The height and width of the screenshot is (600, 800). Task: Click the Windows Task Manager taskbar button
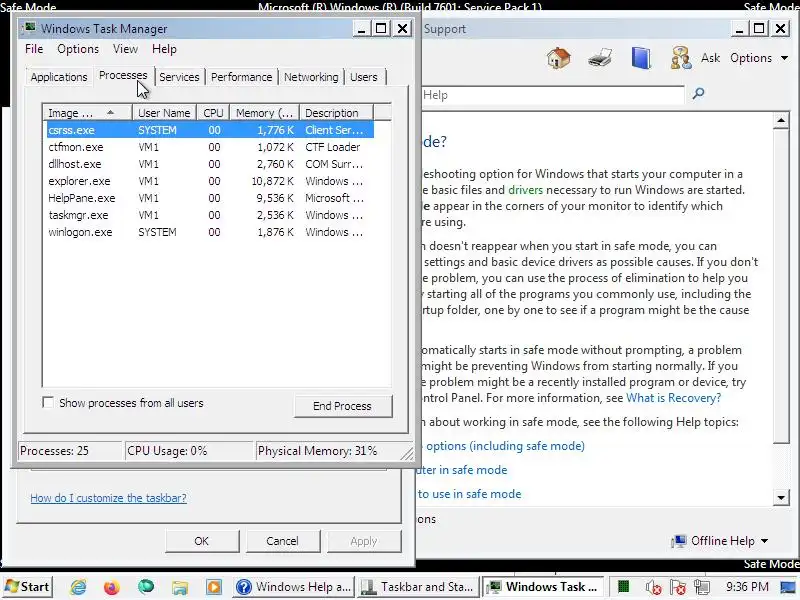[x=543, y=587]
